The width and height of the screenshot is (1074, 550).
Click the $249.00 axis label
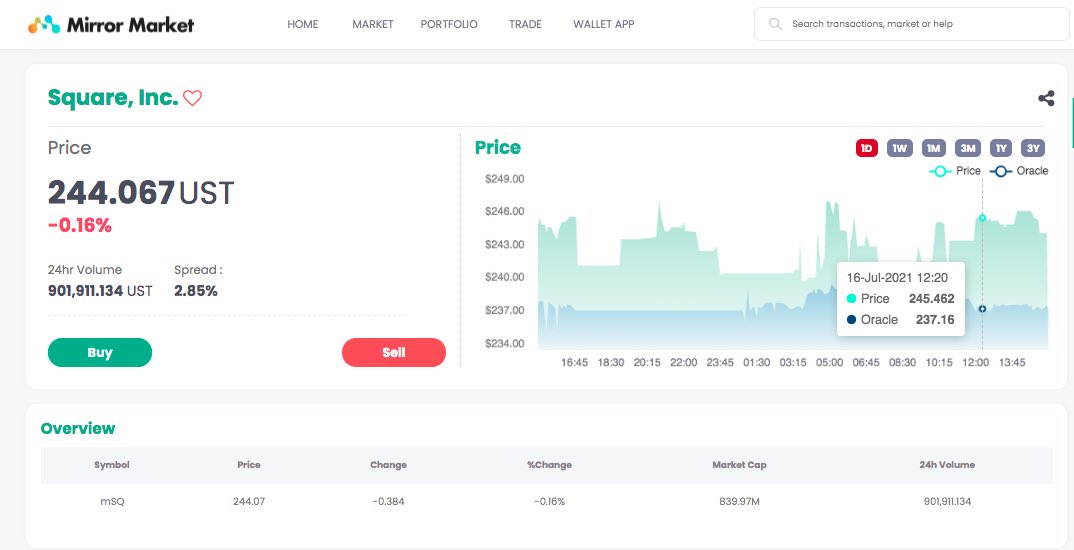click(x=505, y=179)
